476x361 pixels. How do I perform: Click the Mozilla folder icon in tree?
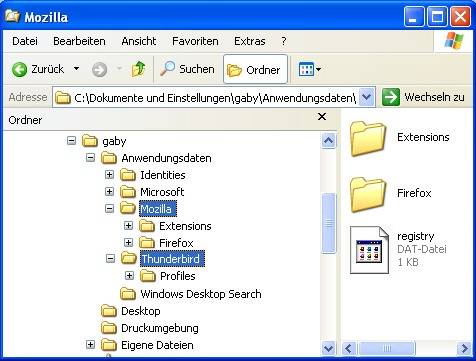tap(128, 209)
